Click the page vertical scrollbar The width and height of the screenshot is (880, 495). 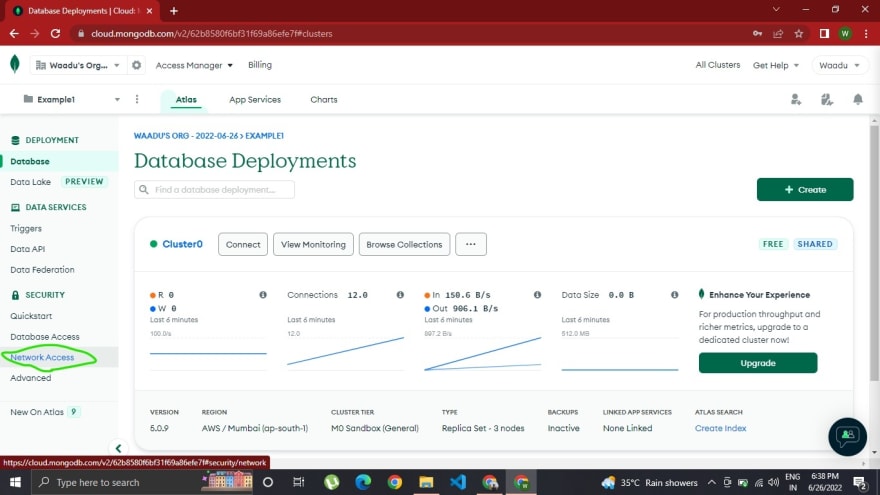pyautogui.click(x=874, y=255)
